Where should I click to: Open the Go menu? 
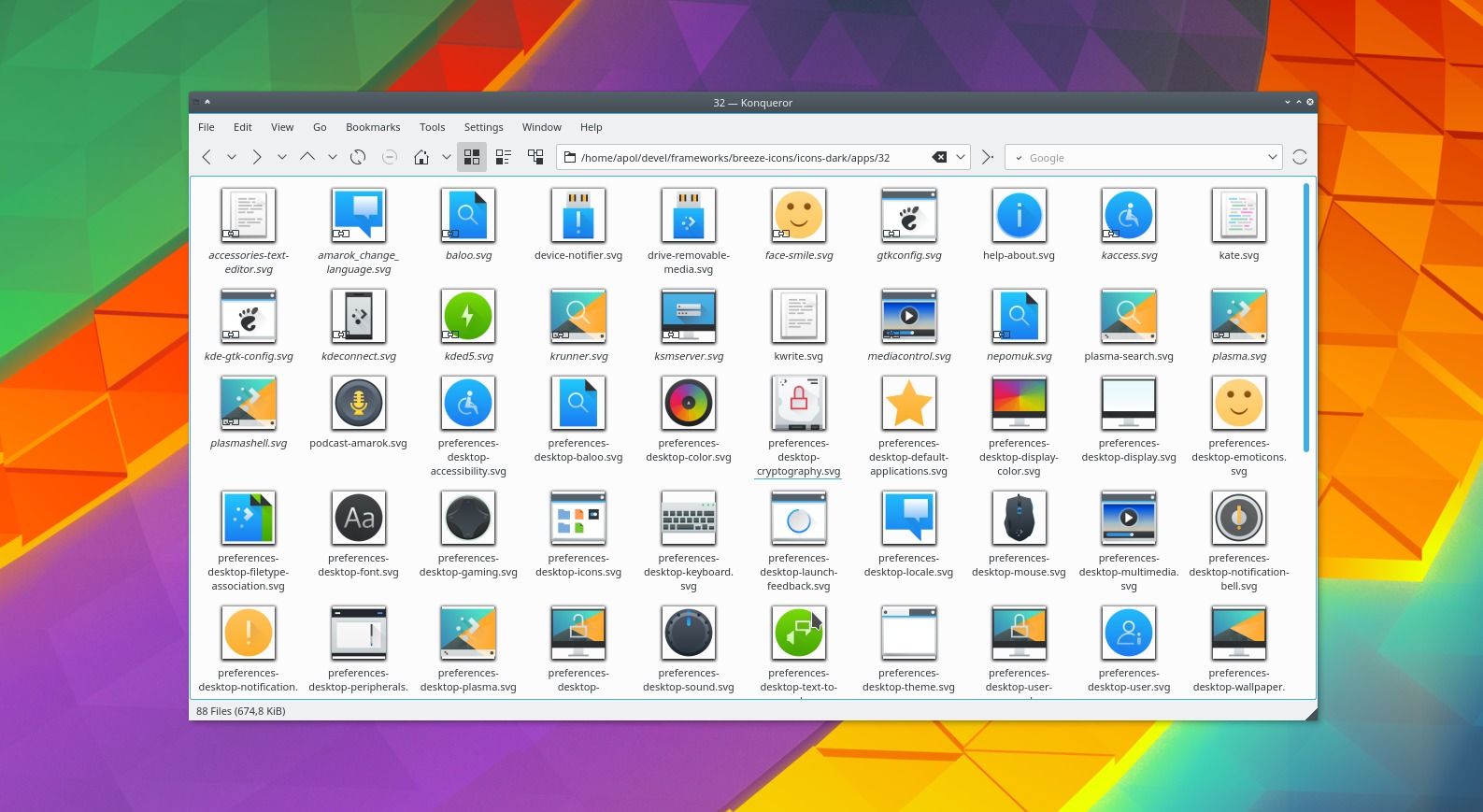tap(320, 127)
